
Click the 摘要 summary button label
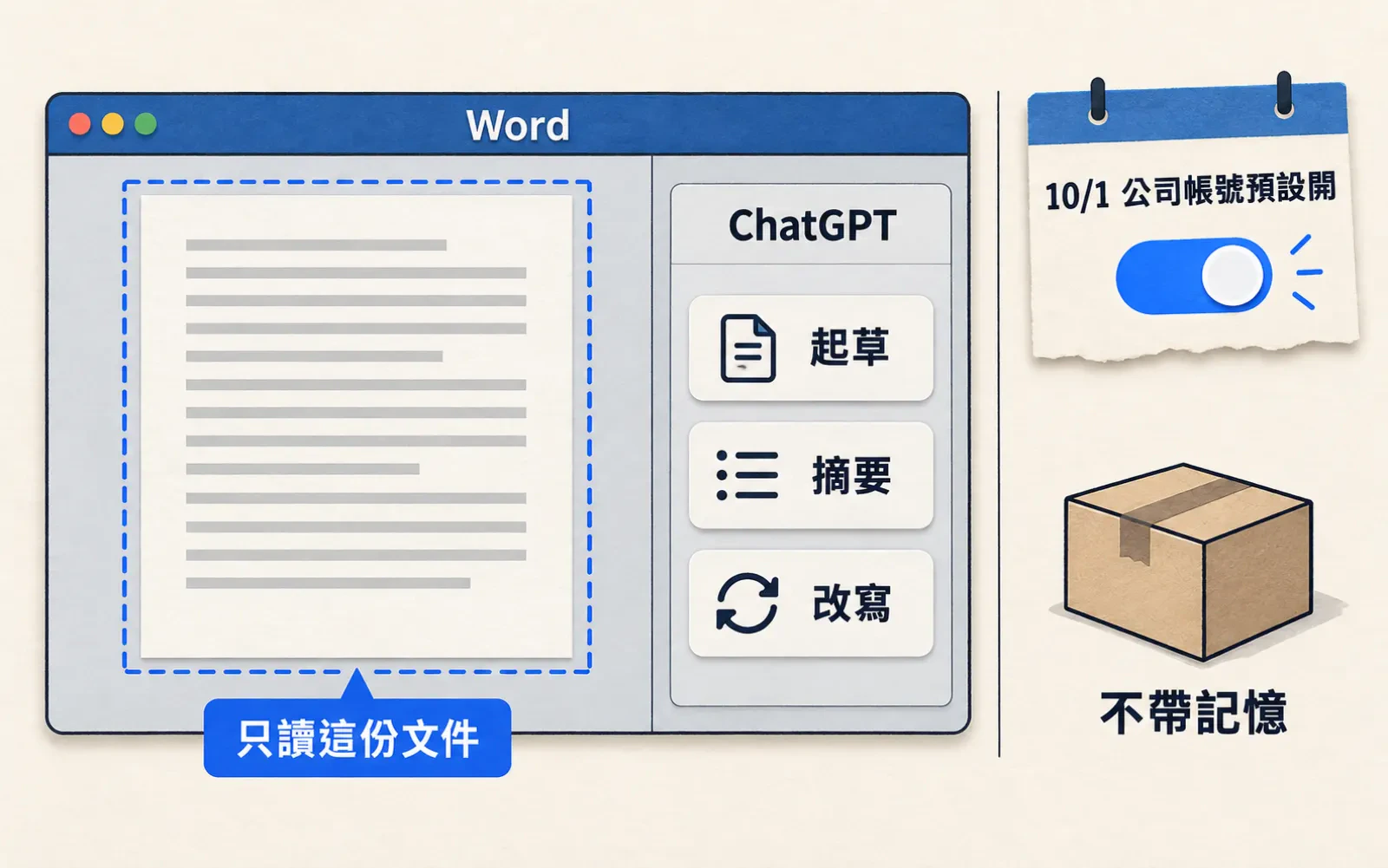coord(851,475)
